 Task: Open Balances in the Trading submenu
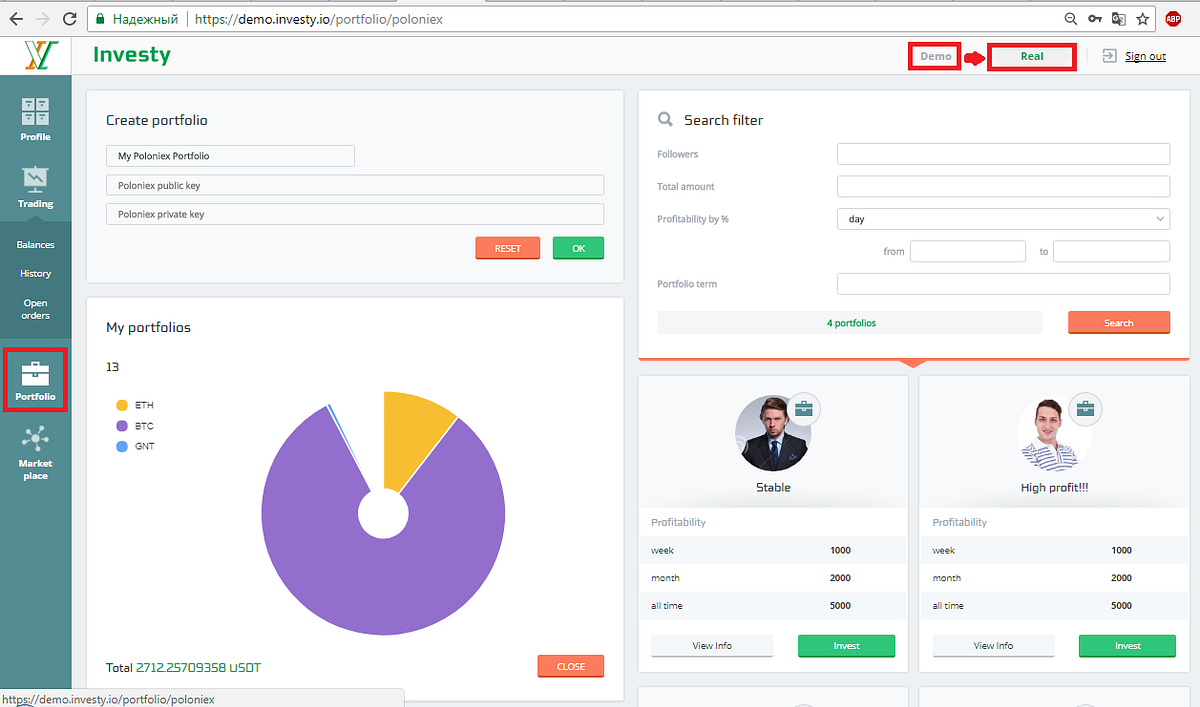tap(35, 245)
